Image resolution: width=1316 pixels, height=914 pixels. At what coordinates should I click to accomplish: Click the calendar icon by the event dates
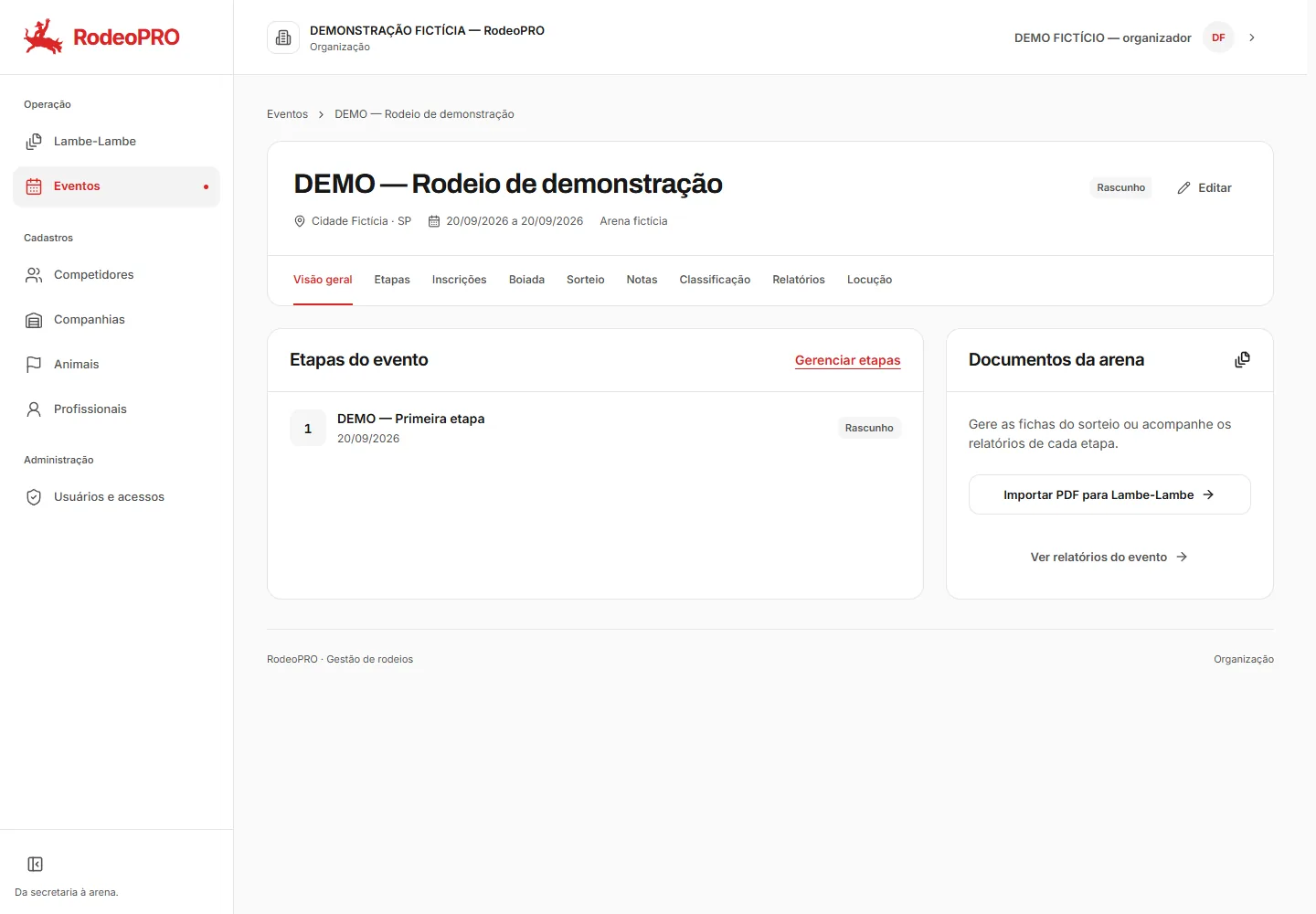pyautogui.click(x=434, y=221)
